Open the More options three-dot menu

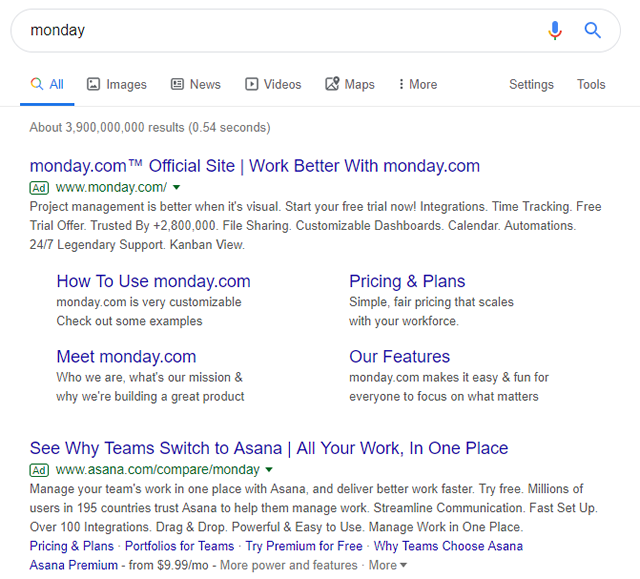[401, 85]
